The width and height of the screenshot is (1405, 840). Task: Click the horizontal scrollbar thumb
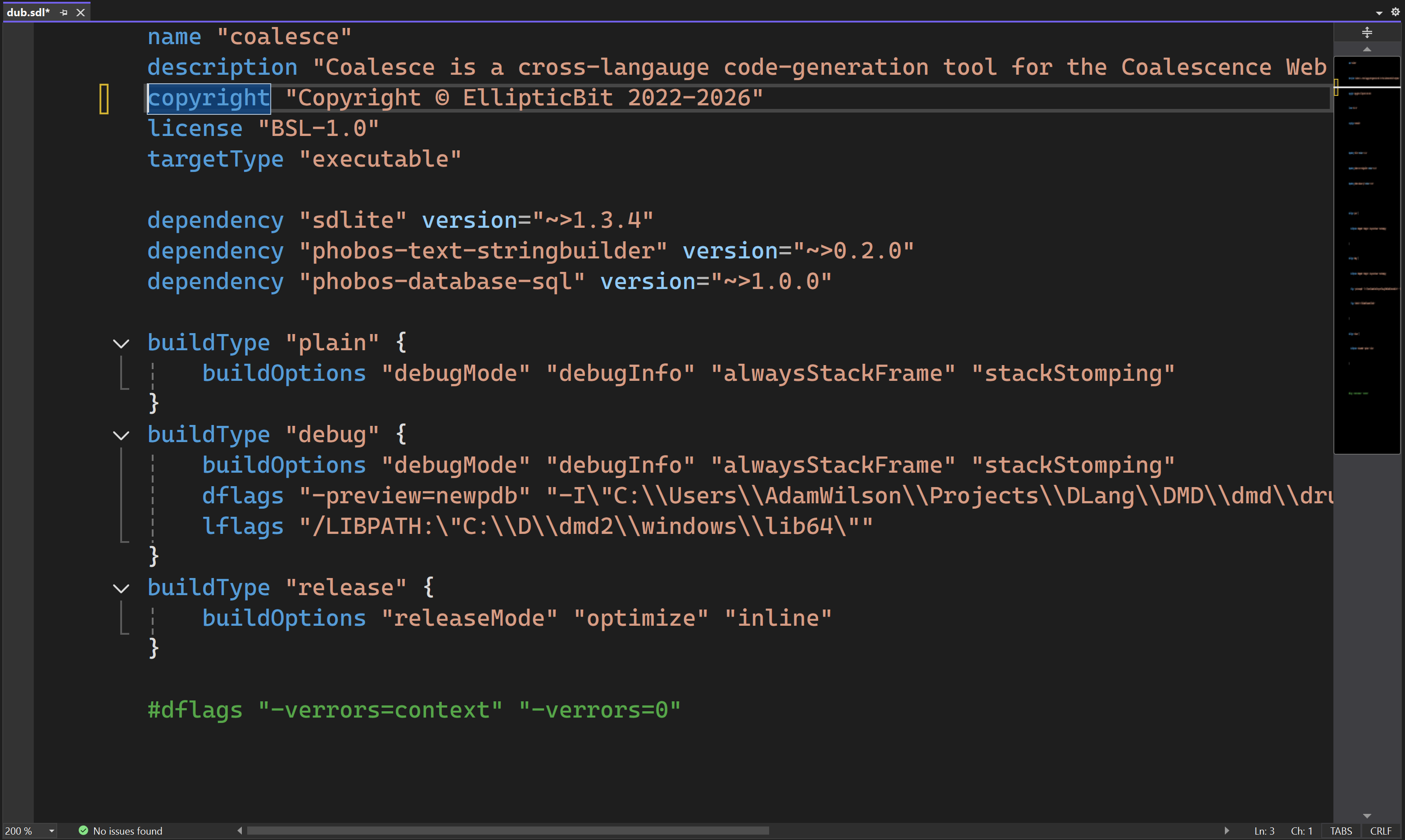[x=508, y=831]
